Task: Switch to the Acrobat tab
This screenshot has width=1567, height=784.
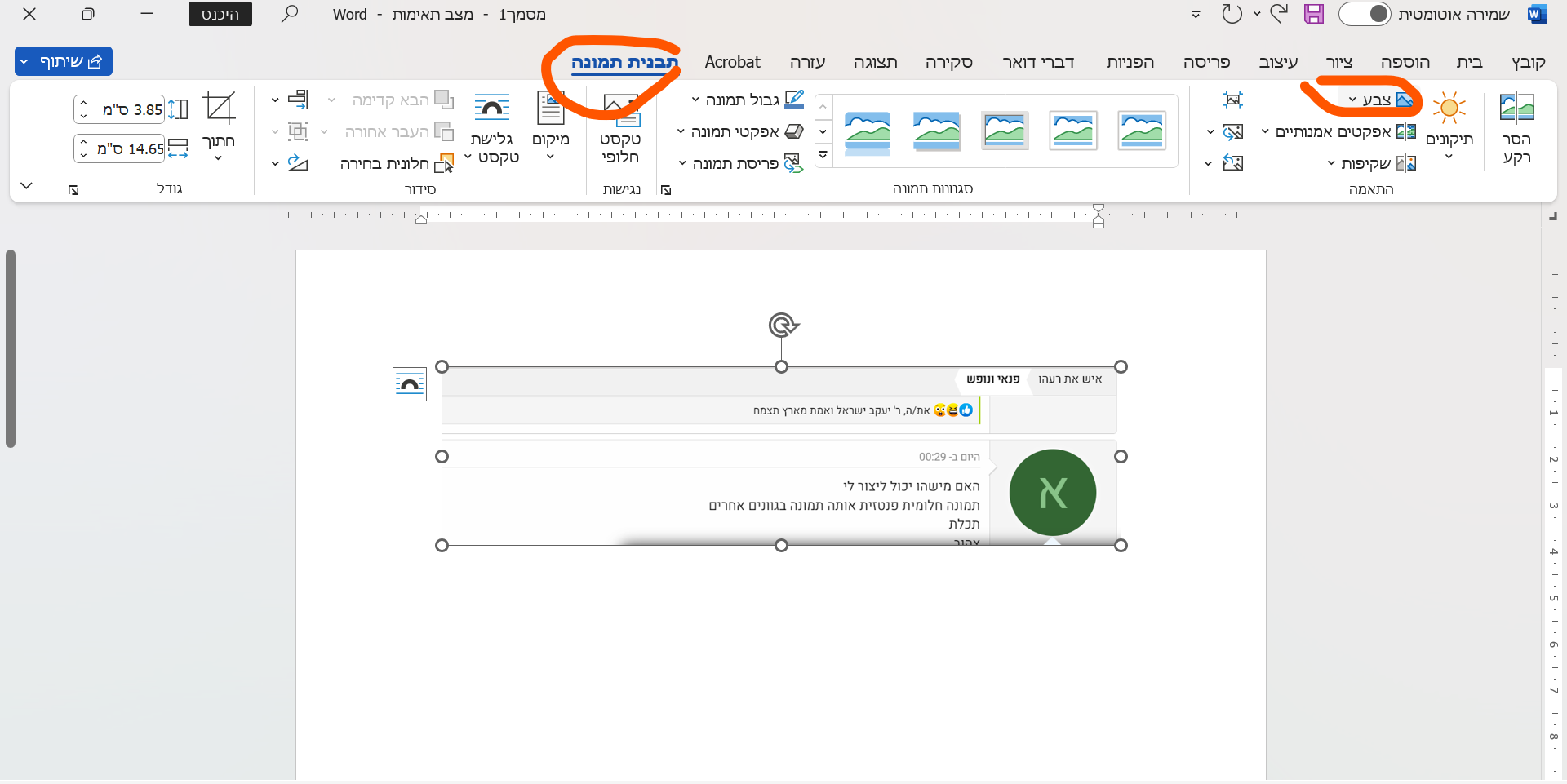Action: click(732, 62)
